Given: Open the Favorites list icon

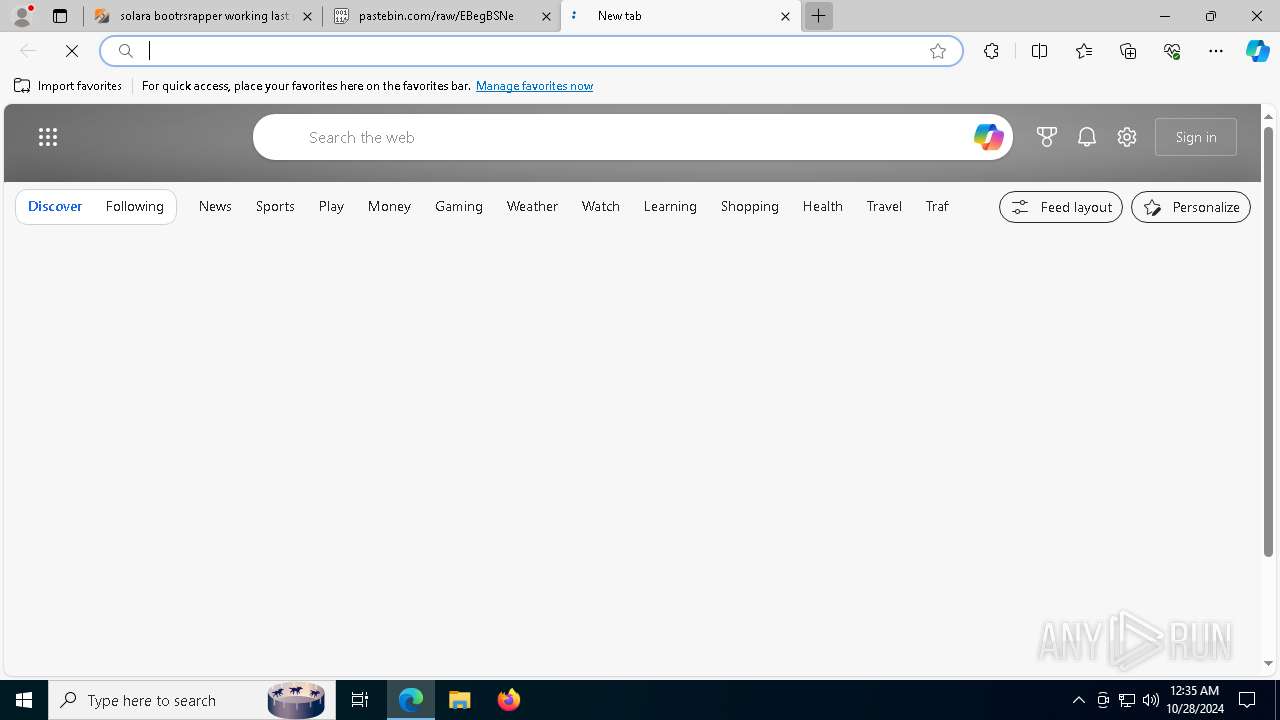Looking at the screenshot, I should pos(1084,51).
